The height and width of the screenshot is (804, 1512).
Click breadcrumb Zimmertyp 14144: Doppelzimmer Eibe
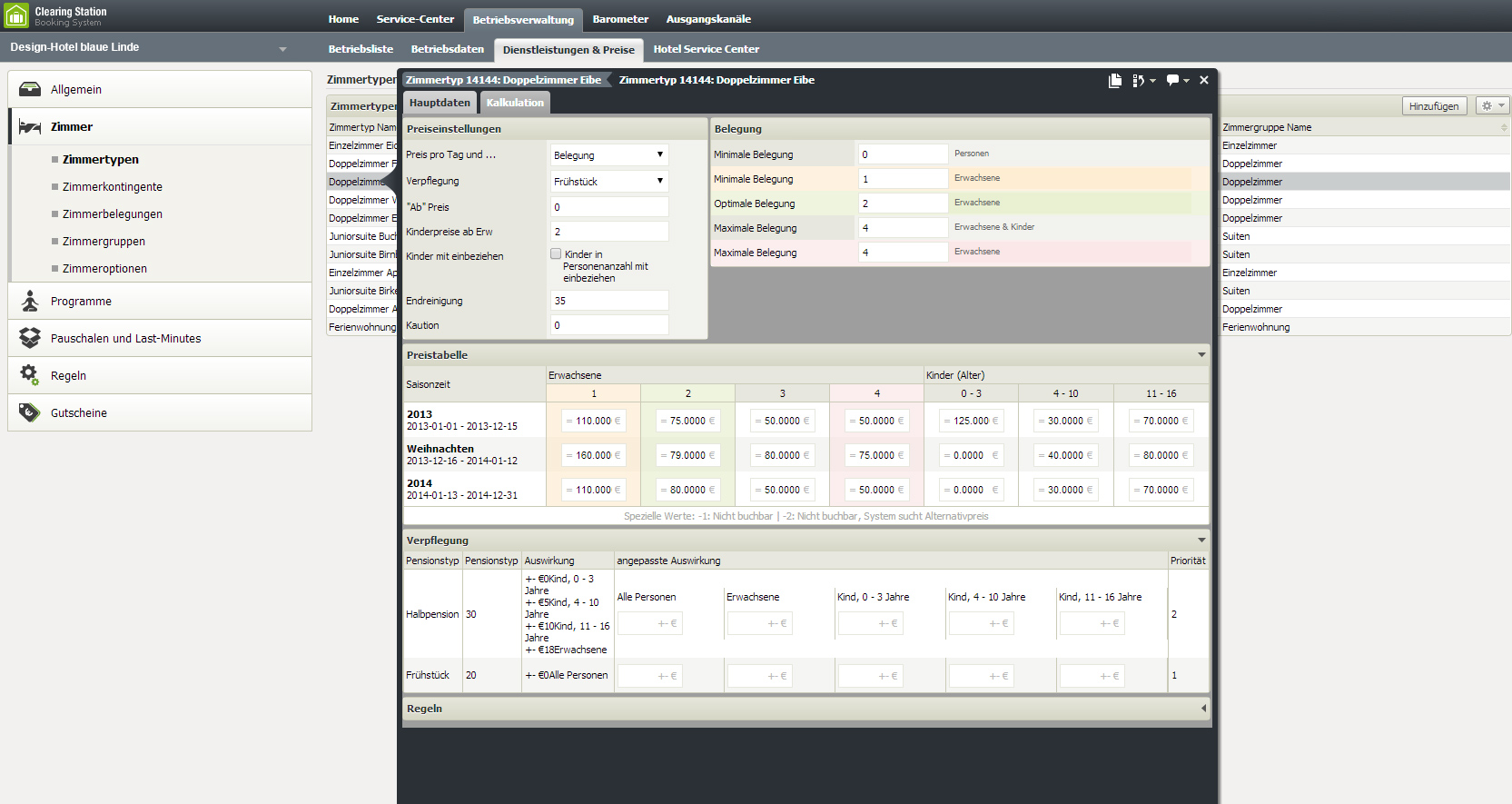point(503,80)
